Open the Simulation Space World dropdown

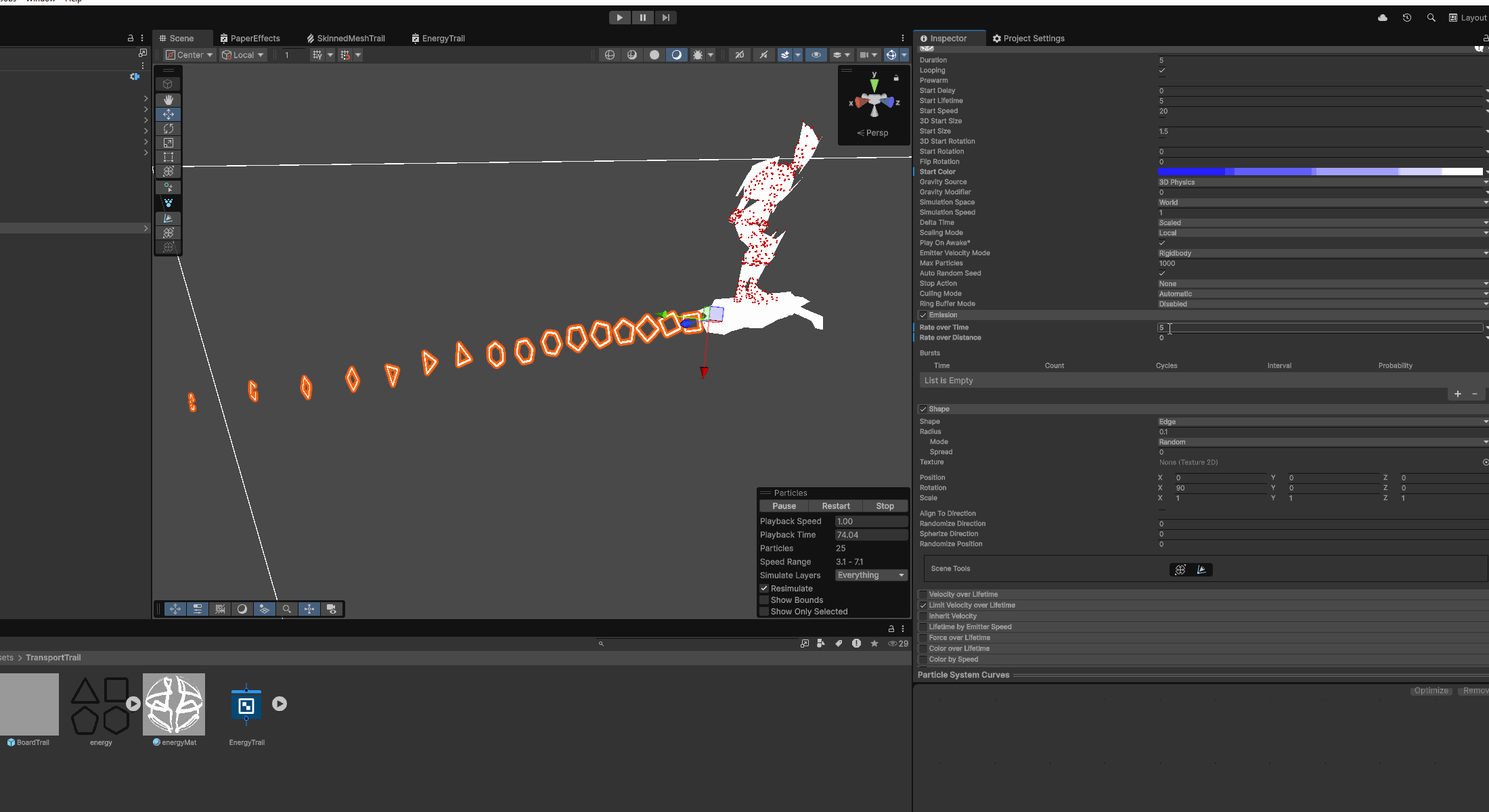click(1320, 202)
